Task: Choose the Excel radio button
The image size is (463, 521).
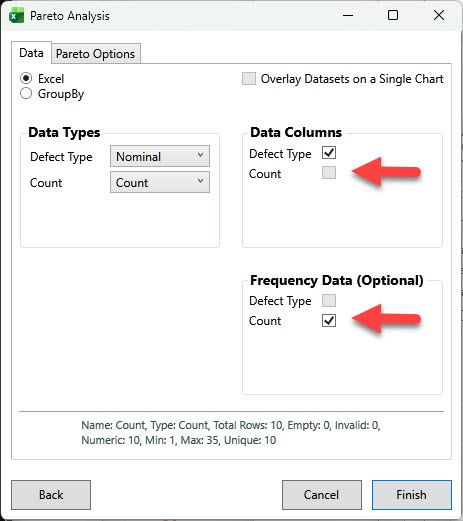Action: point(26,78)
